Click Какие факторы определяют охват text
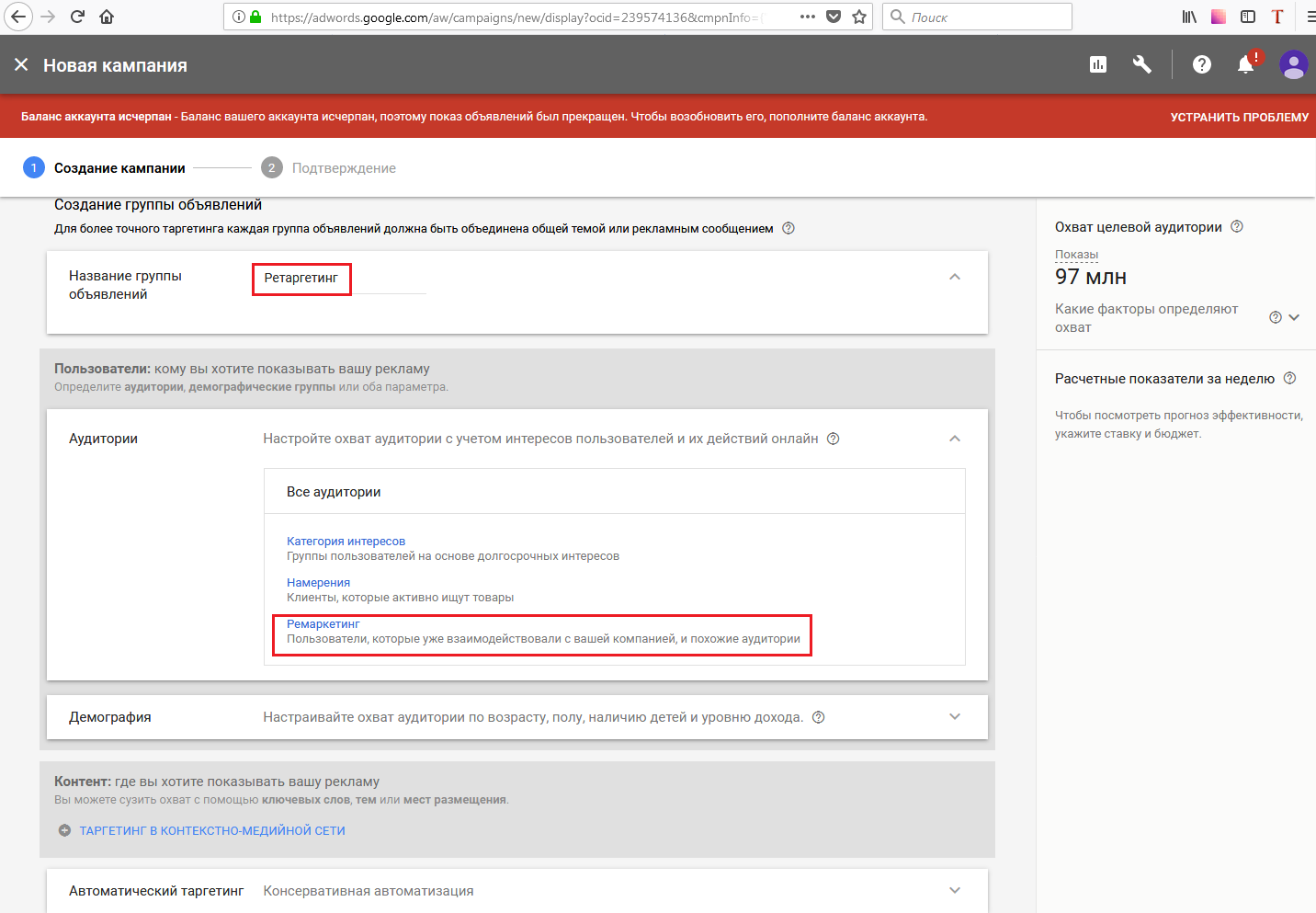Screen dimensions: 1316x913 pos(1146,318)
